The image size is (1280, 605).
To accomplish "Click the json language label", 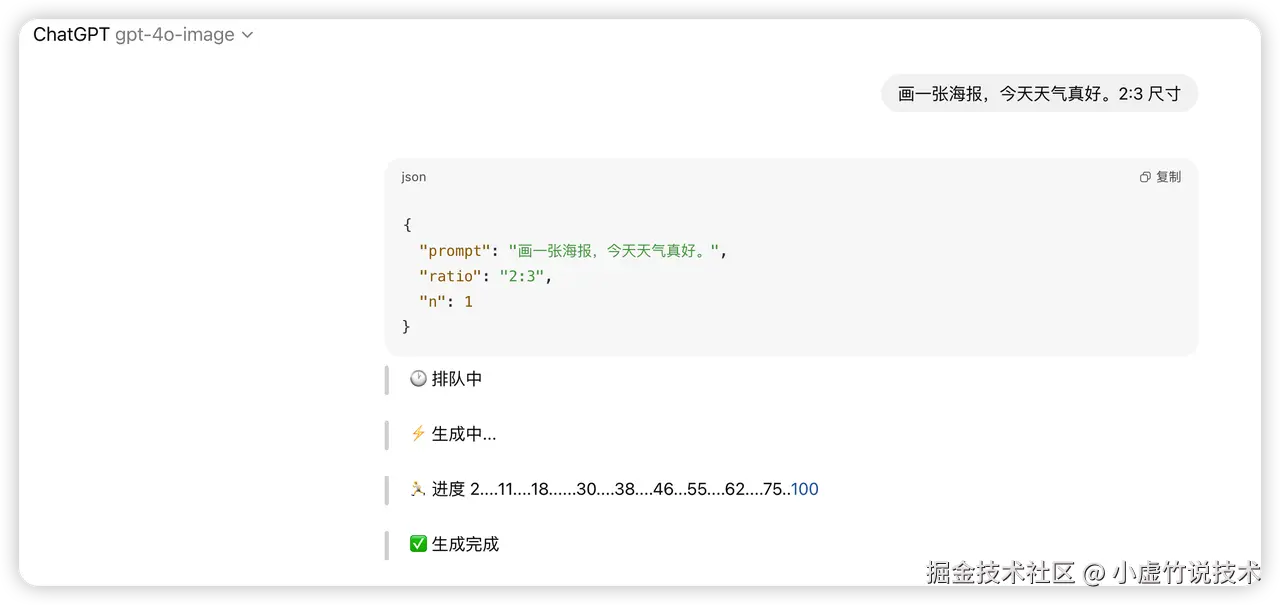I will click(x=414, y=177).
